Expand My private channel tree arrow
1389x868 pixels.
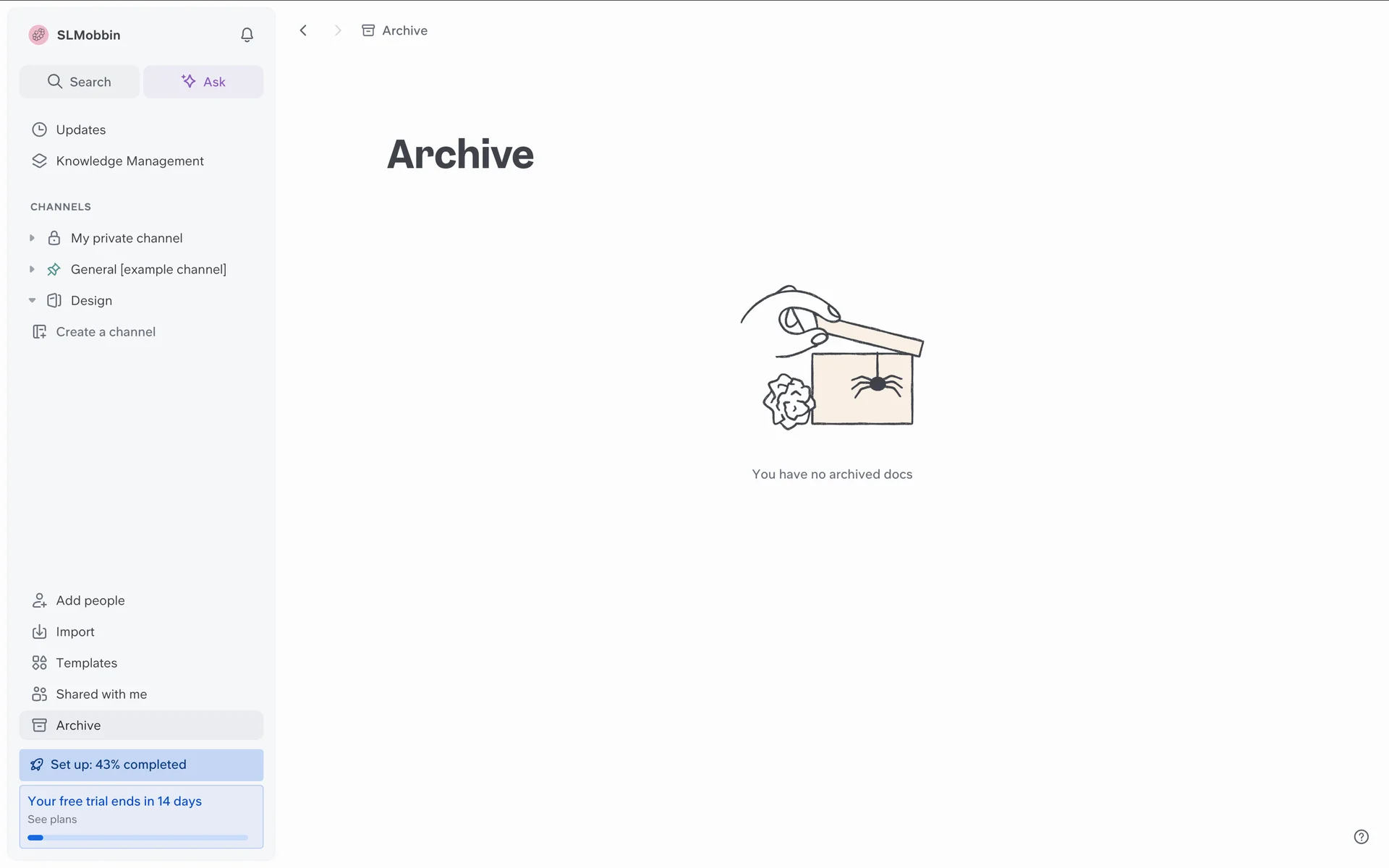pyautogui.click(x=32, y=238)
